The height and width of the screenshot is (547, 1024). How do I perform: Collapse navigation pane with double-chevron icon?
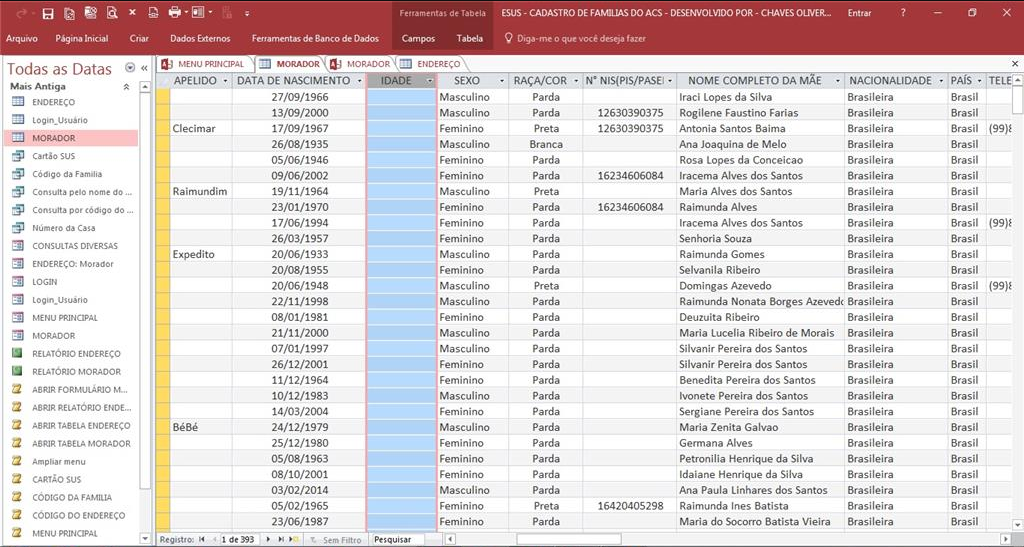pos(144,68)
